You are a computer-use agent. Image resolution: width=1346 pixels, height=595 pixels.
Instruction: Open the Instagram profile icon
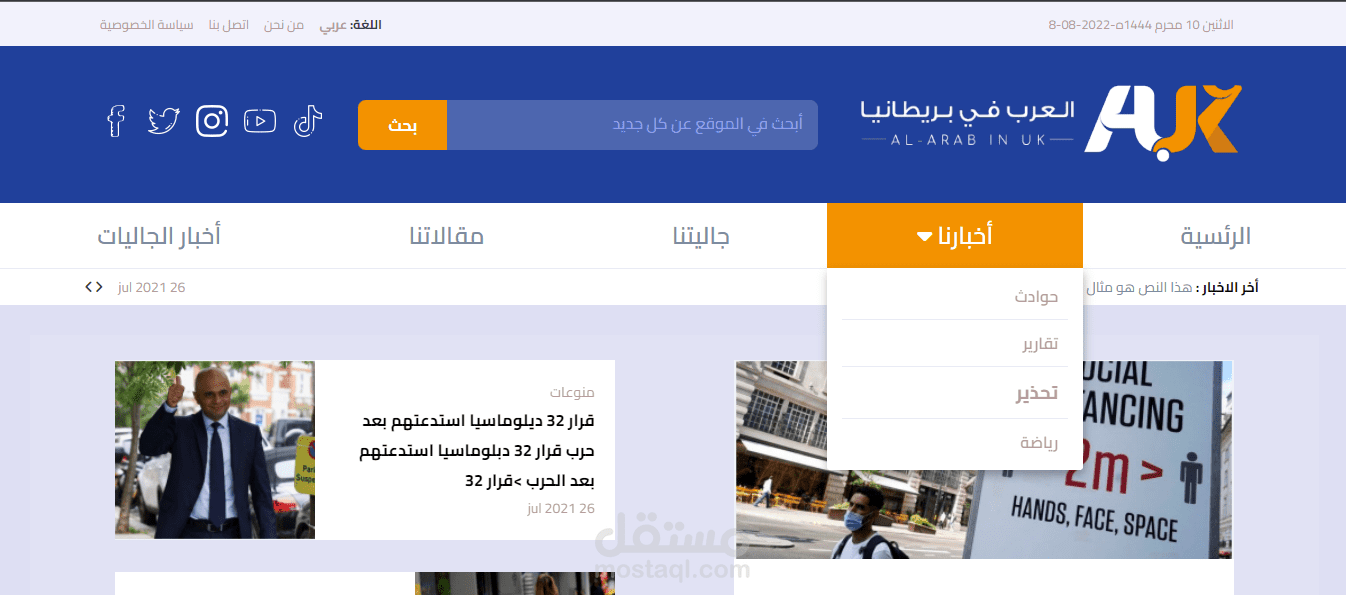click(211, 120)
